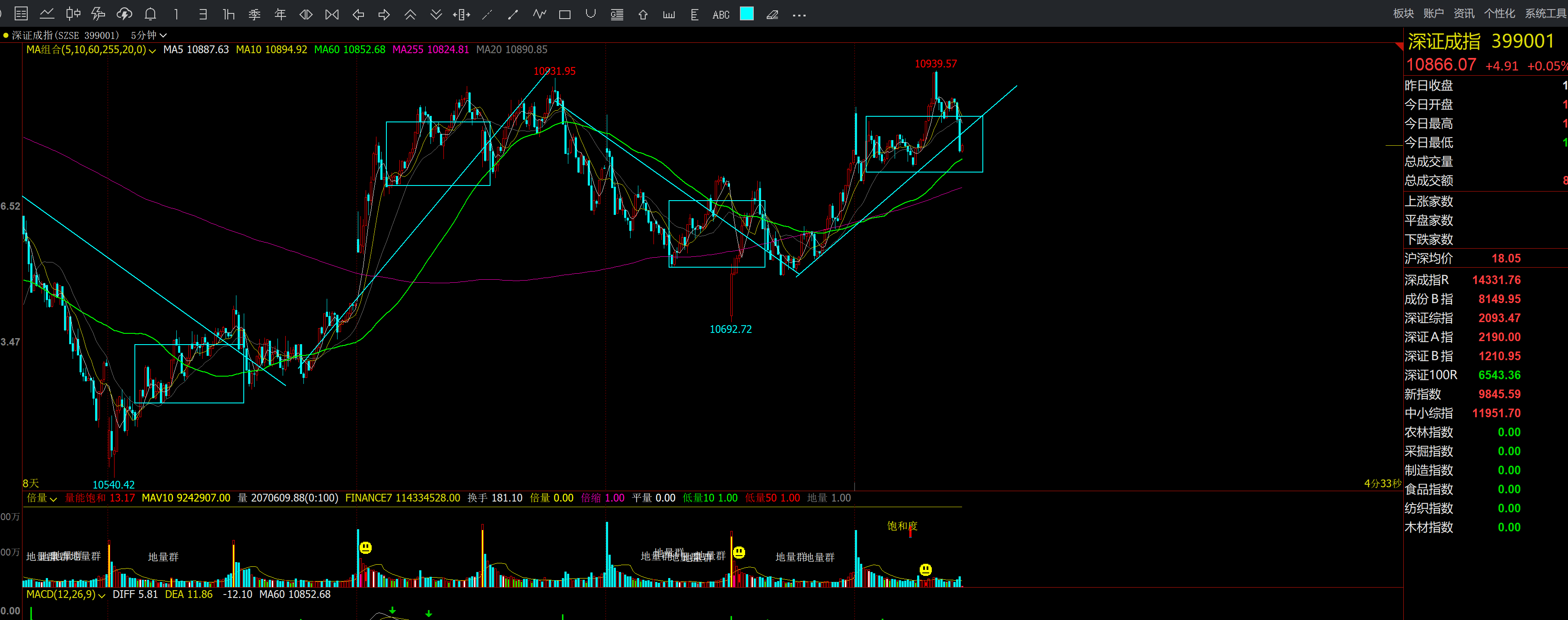Click the eraser icon in toolbar

coord(772,15)
